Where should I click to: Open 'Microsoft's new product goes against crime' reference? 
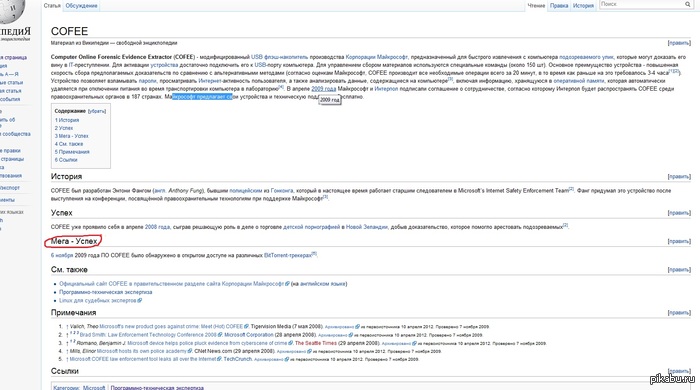(x=171, y=327)
